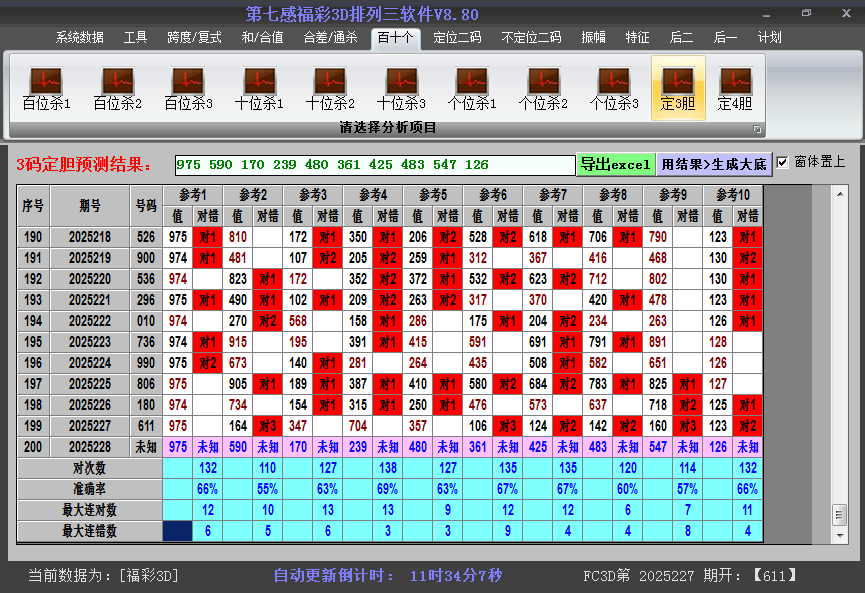Select the 百位杀3 analysis icon

coord(188,88)
